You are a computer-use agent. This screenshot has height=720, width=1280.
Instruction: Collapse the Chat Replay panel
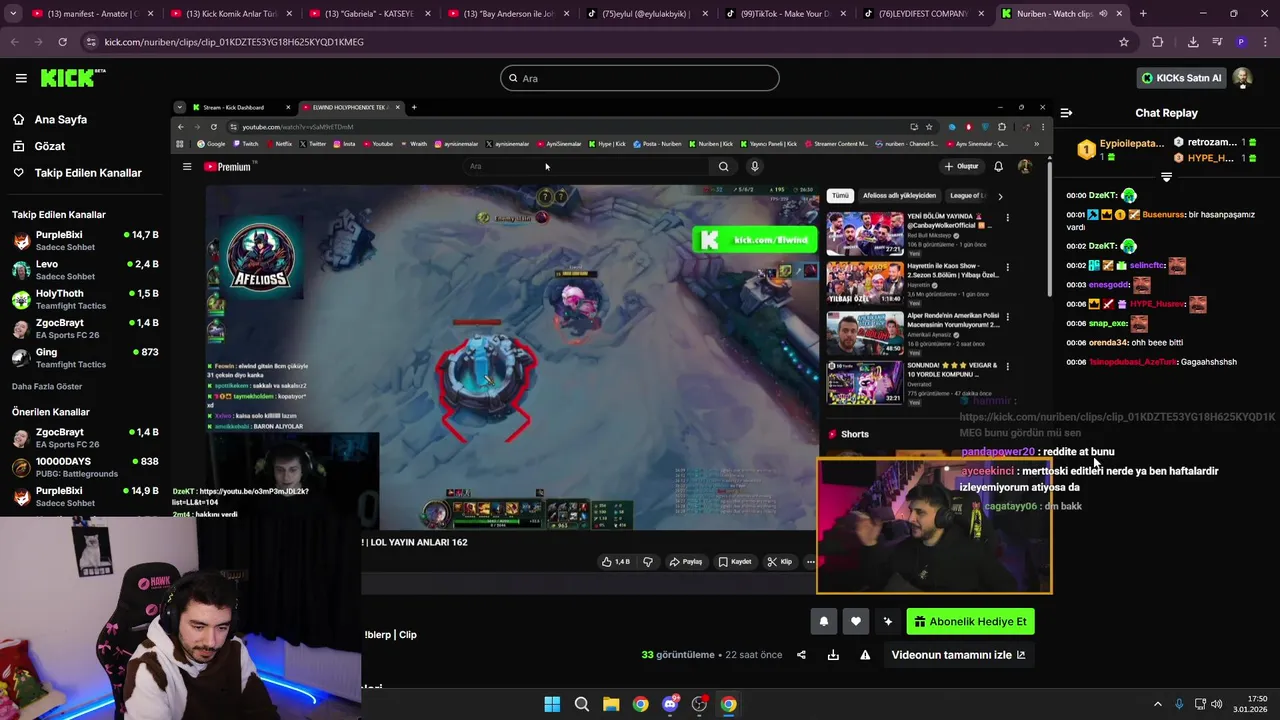click(x=1066, y=113)
